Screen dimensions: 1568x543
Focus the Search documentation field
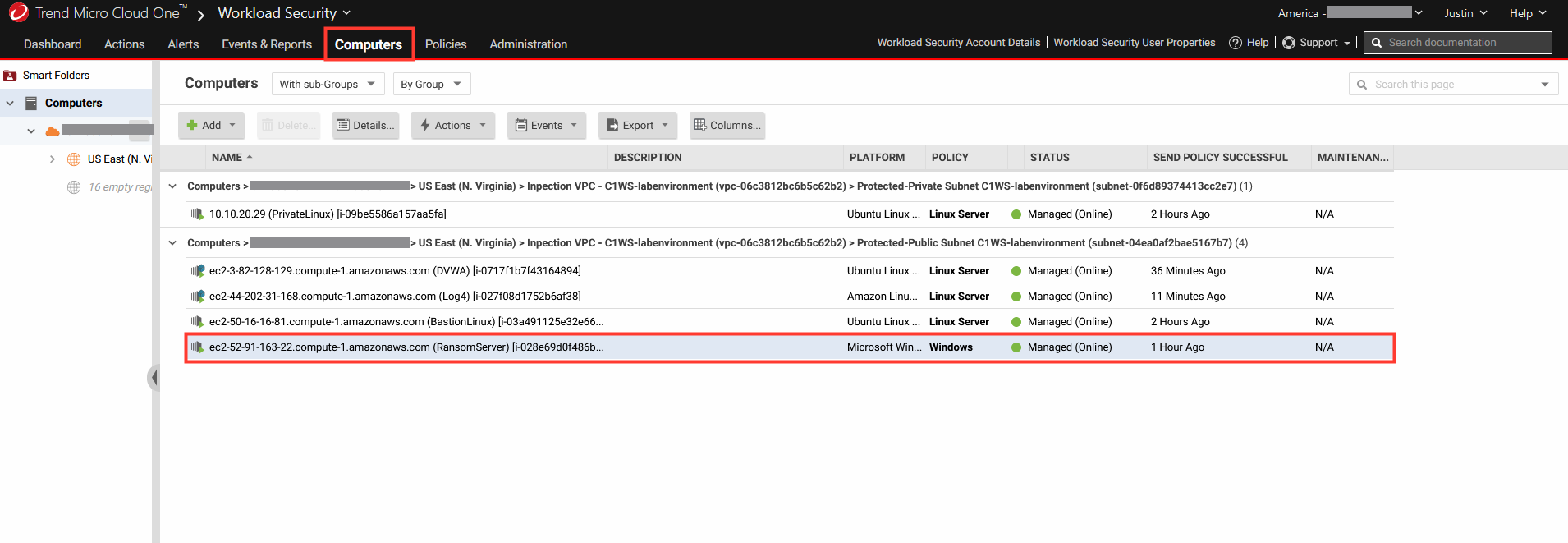pyautogui.click(x=1458, y=43)
